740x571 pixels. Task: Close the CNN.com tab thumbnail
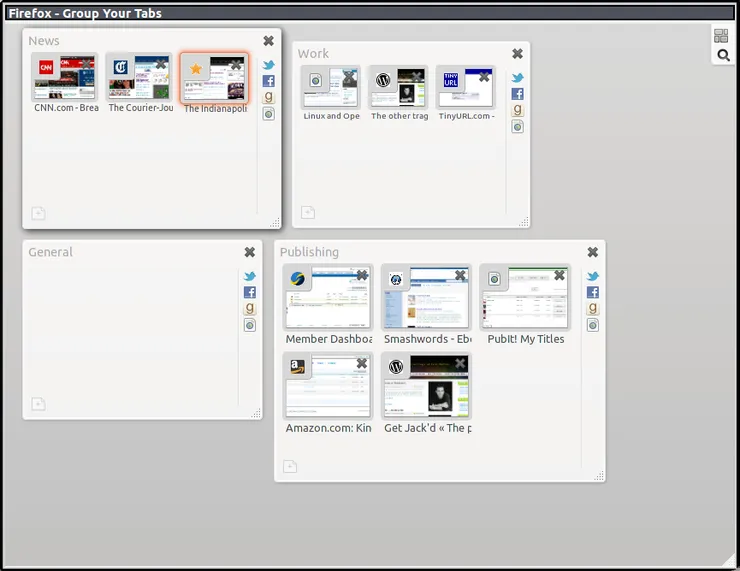point(87,64)
